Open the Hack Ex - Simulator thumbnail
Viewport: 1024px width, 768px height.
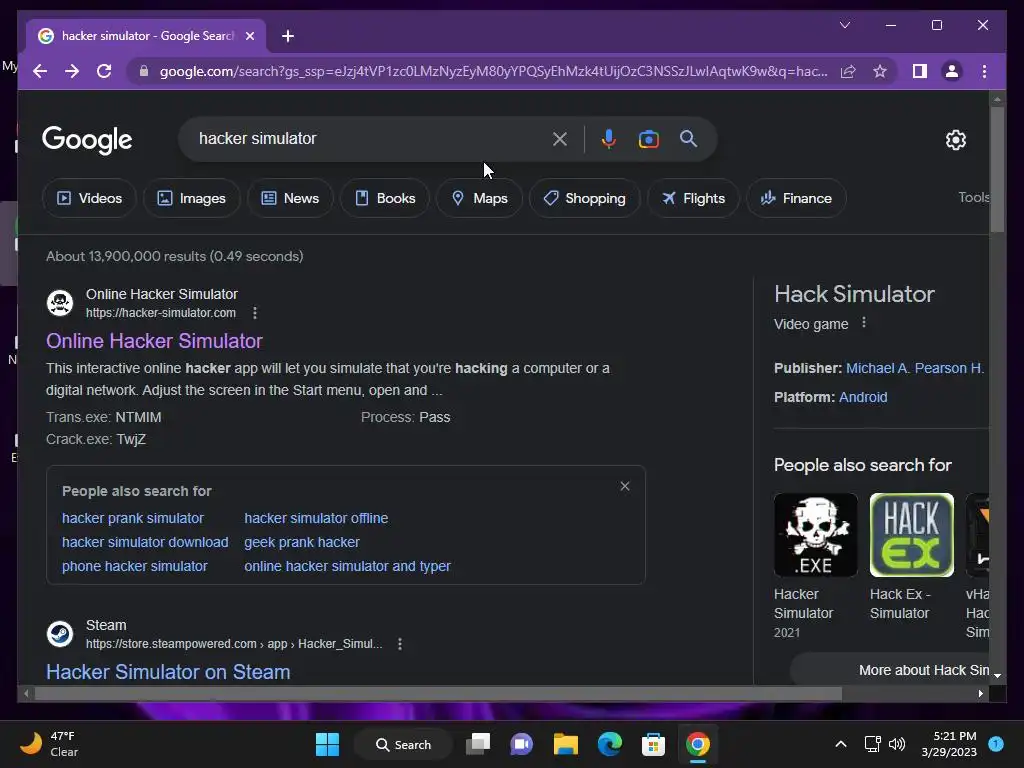pos(912,535)
